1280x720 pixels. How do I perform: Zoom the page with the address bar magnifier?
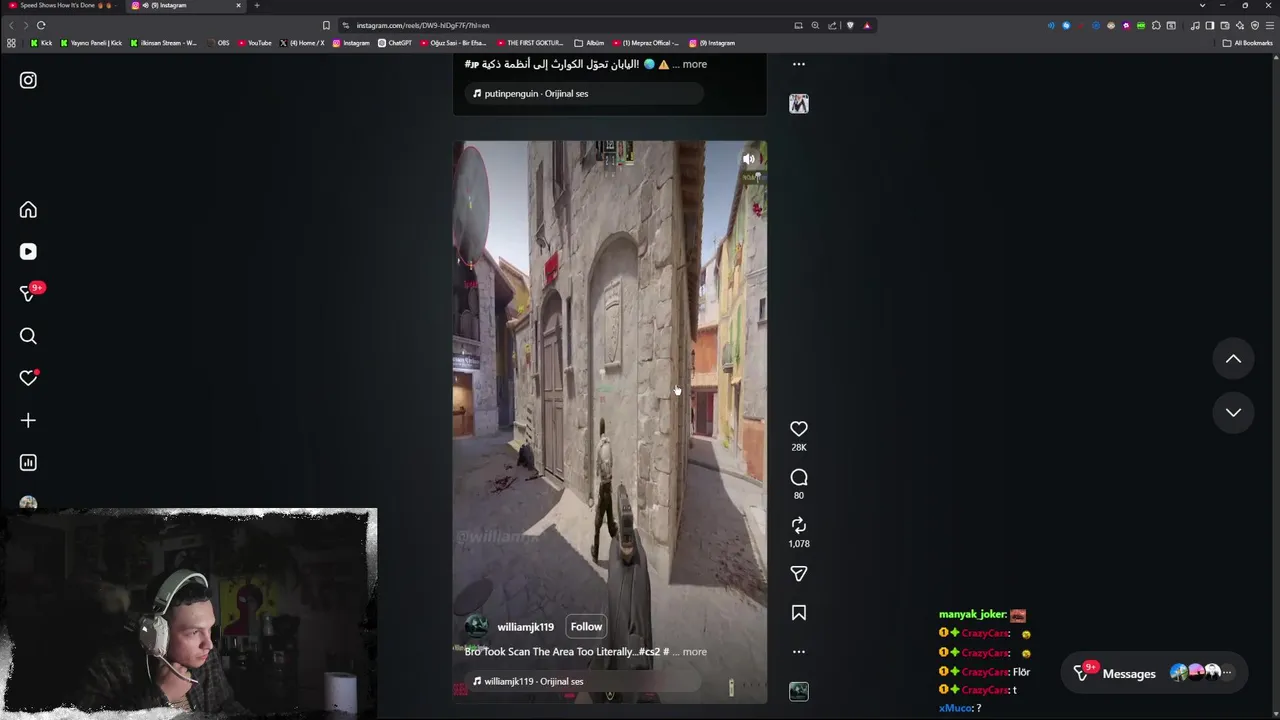pos(815,25)
